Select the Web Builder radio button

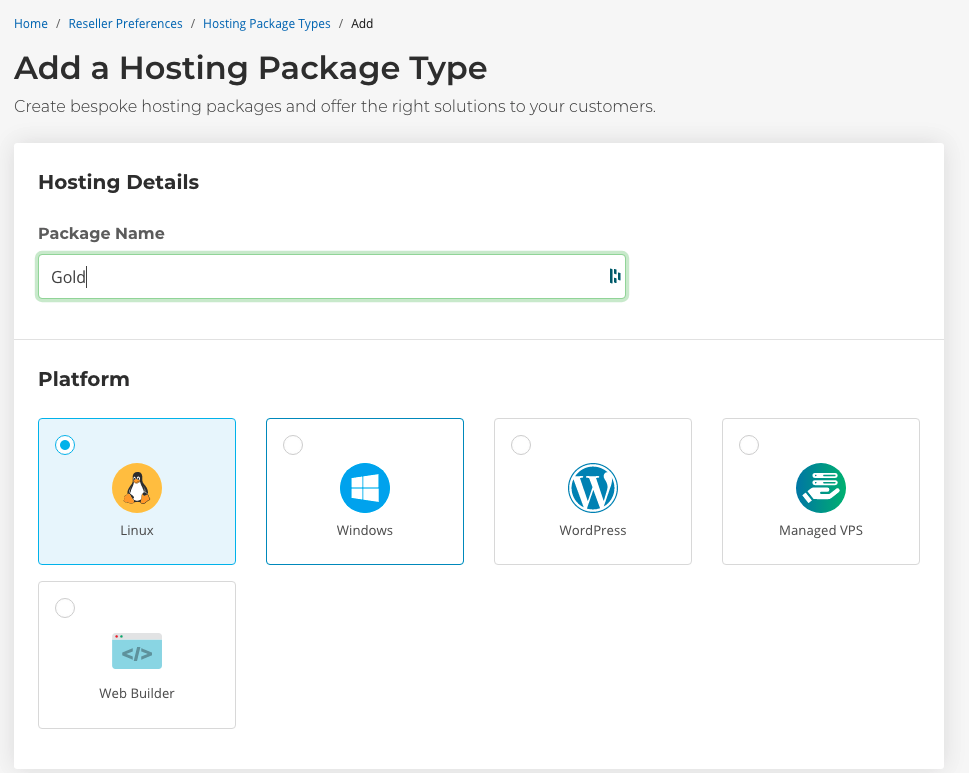65,608
